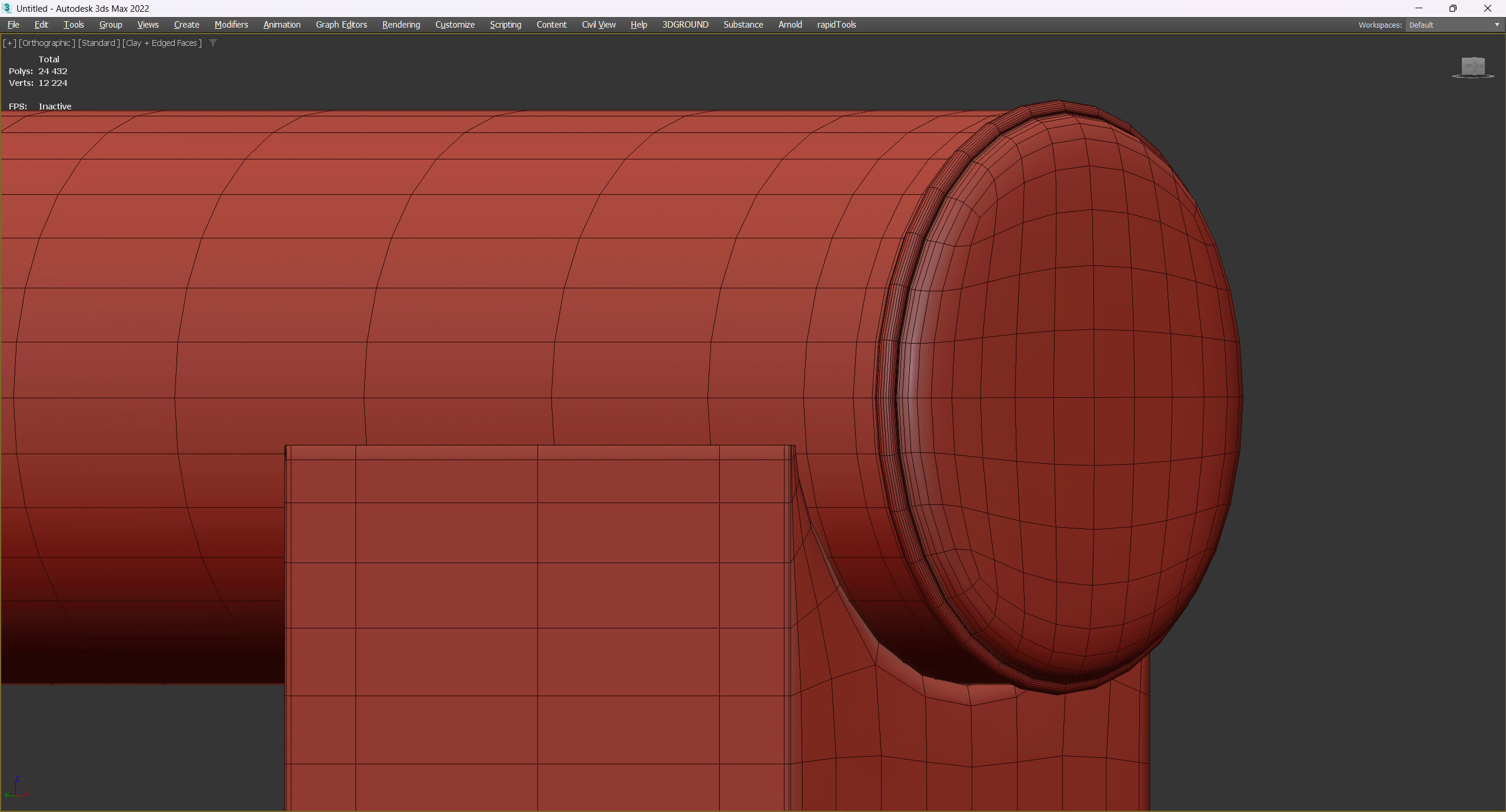Restore down the 3ds Max window
The height and width of the screenshot is (812, 1506).
click(x=1452, y=8)
